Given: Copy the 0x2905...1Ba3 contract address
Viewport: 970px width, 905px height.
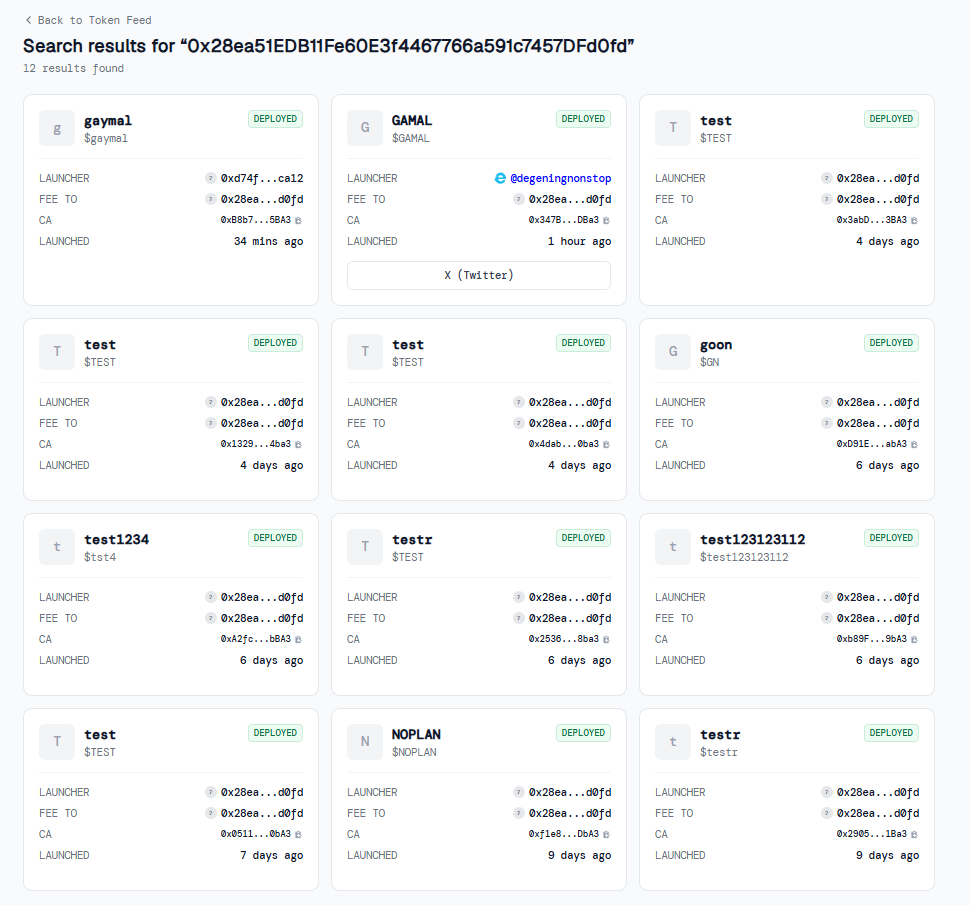Looking at the screenshot, I should pos(914,834).
